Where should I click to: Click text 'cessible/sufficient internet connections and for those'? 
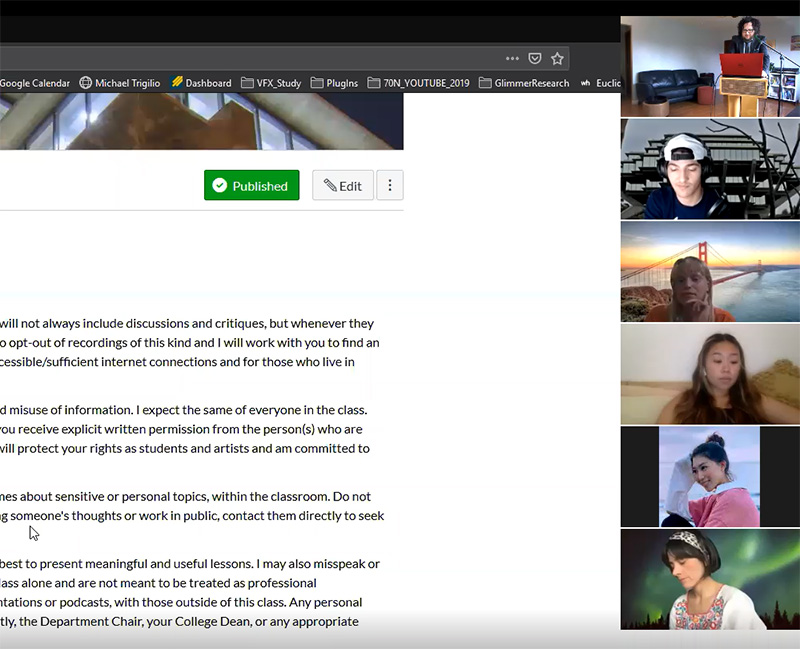tap(145, 362)
